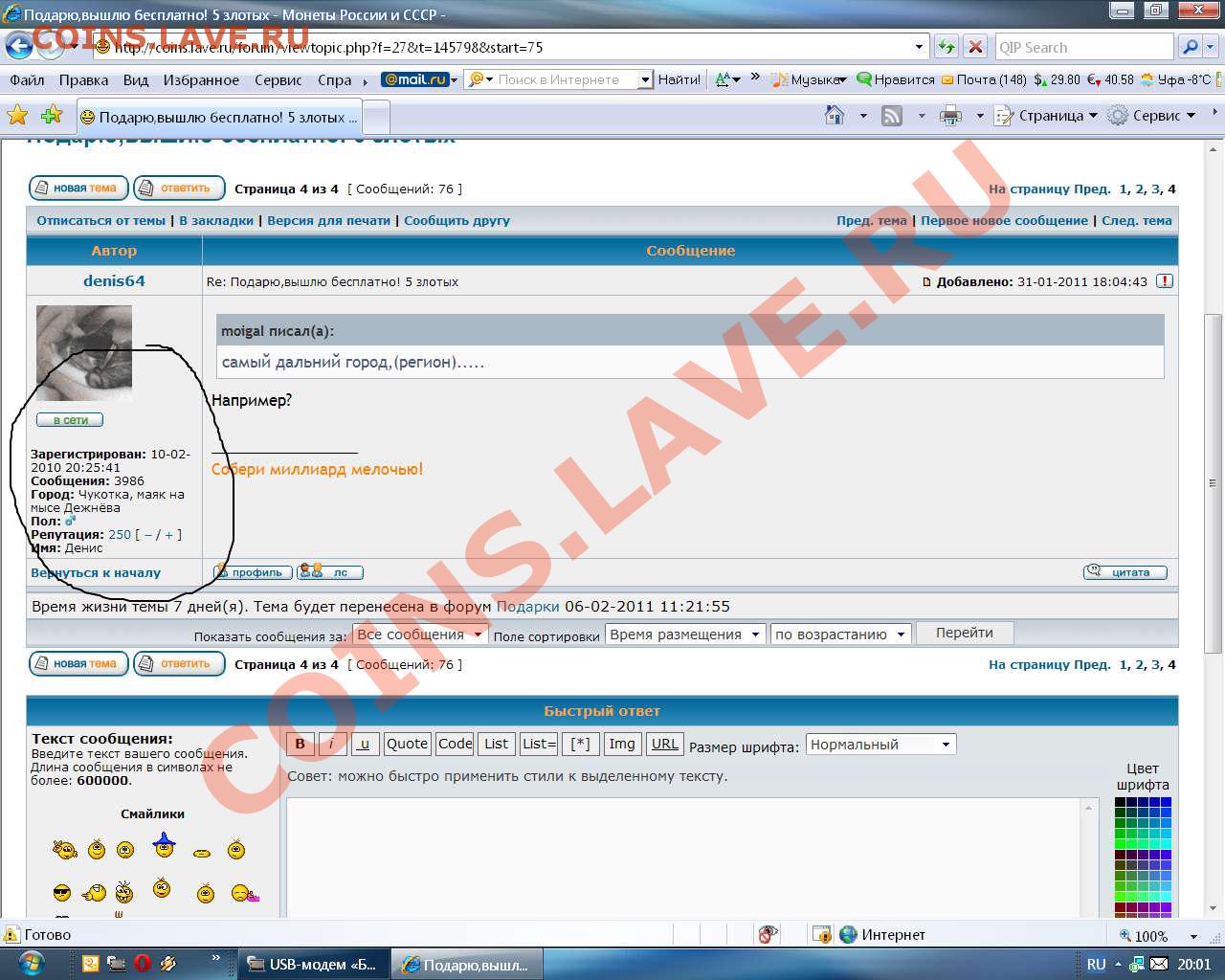The width and height of the screenshot is (1225, 980).
Task: Click the Перейти button
Action: coord(965,634)
